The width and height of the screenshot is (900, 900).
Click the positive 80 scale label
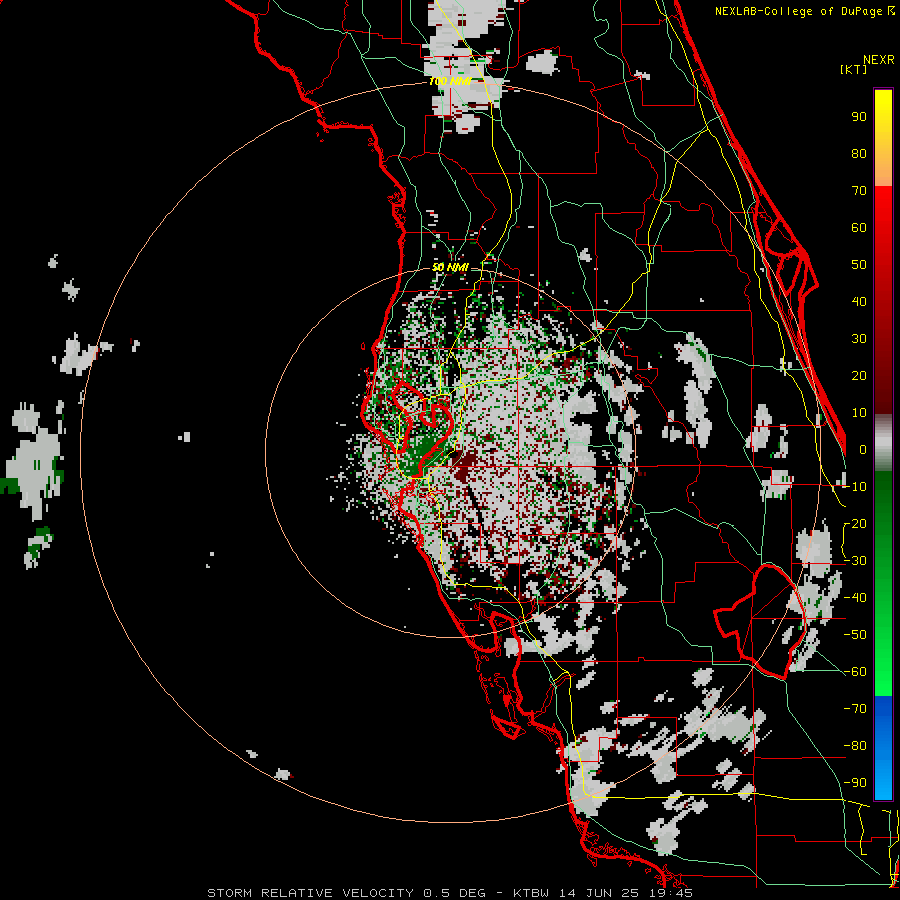(859, 153)
